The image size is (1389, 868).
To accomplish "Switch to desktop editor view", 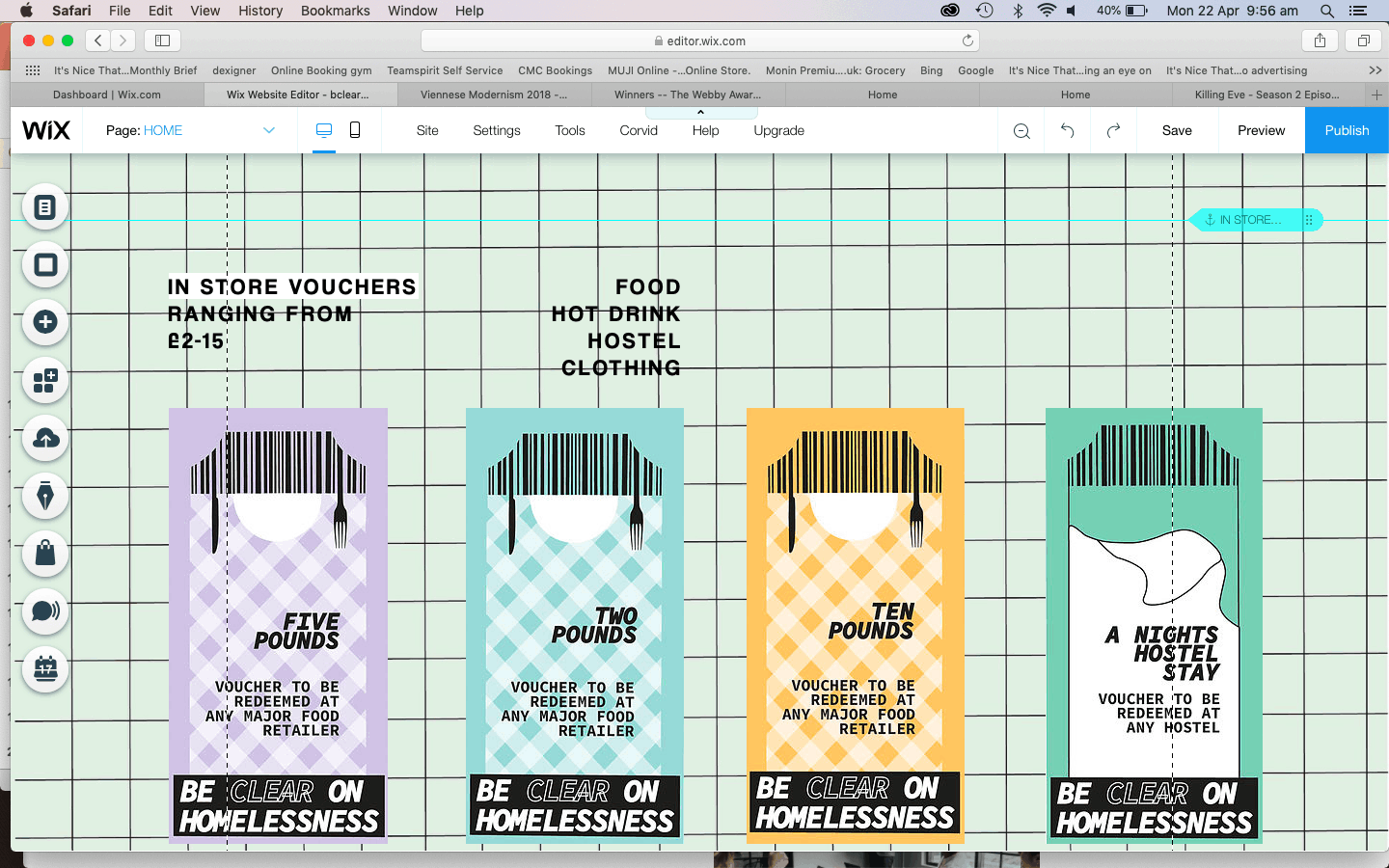I will 324,130.
